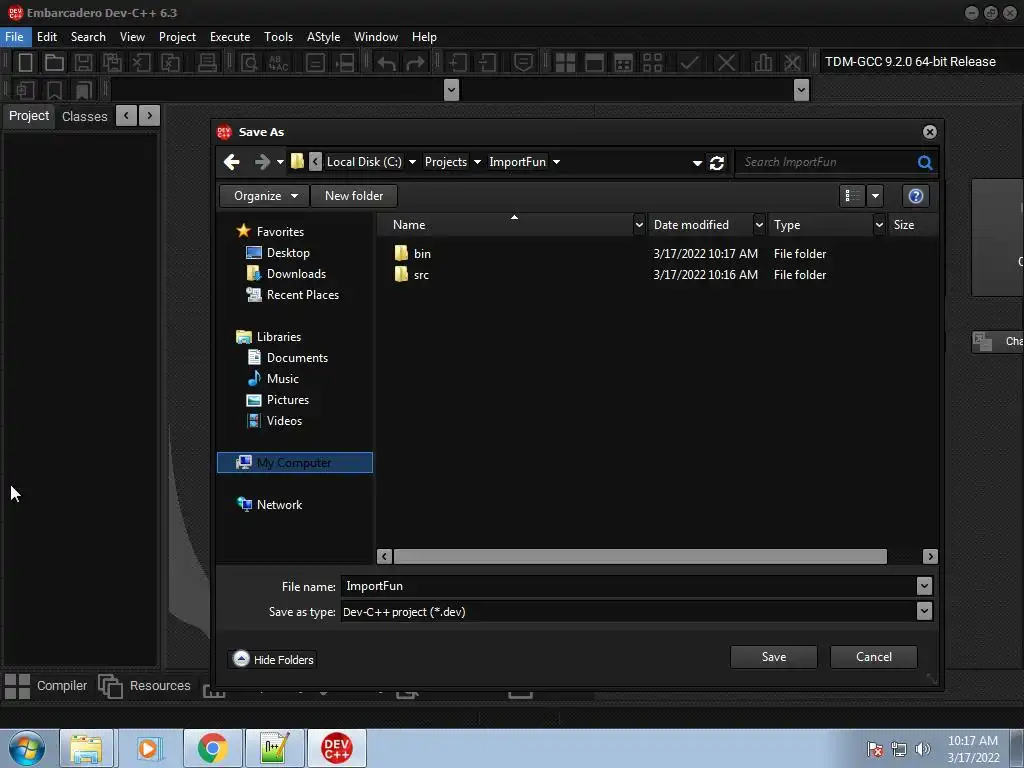Click the Open project folder toolbar icon
This screenshot has height=768, width=1024.
coord(54,63)
